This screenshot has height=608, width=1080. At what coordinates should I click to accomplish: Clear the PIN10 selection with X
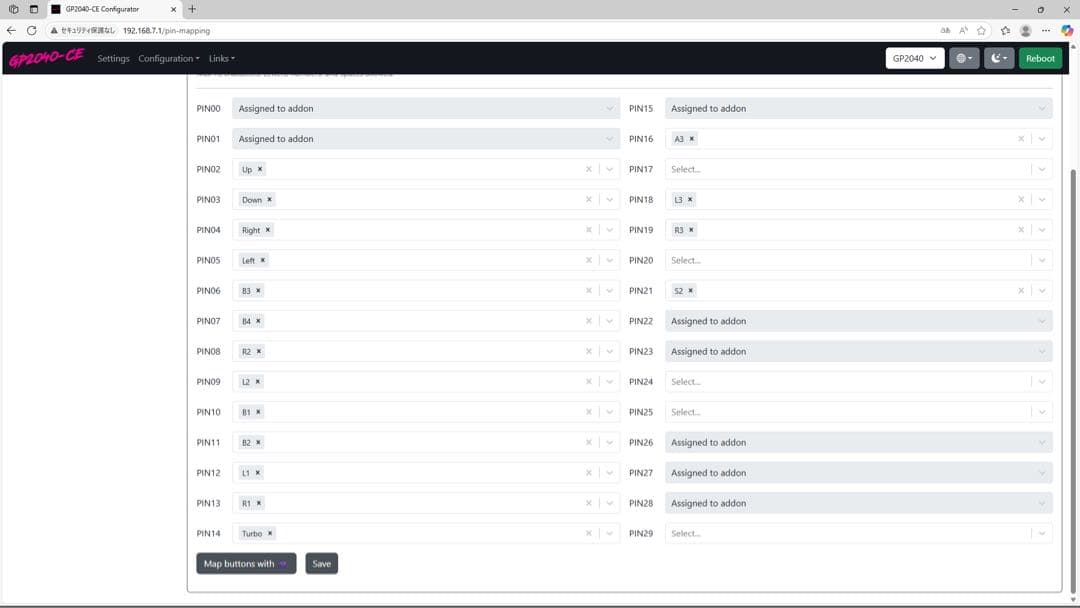(589, 412)
